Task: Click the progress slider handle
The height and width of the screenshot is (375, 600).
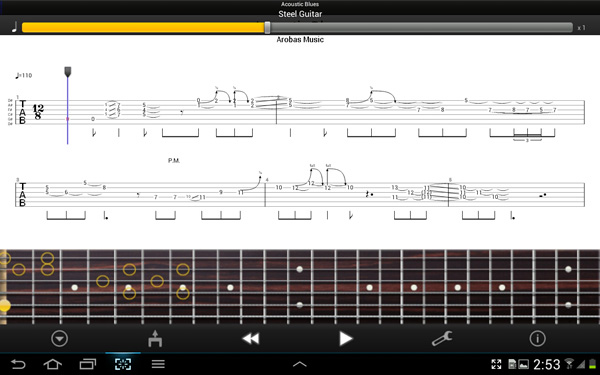Action: (x=267, y=28)
